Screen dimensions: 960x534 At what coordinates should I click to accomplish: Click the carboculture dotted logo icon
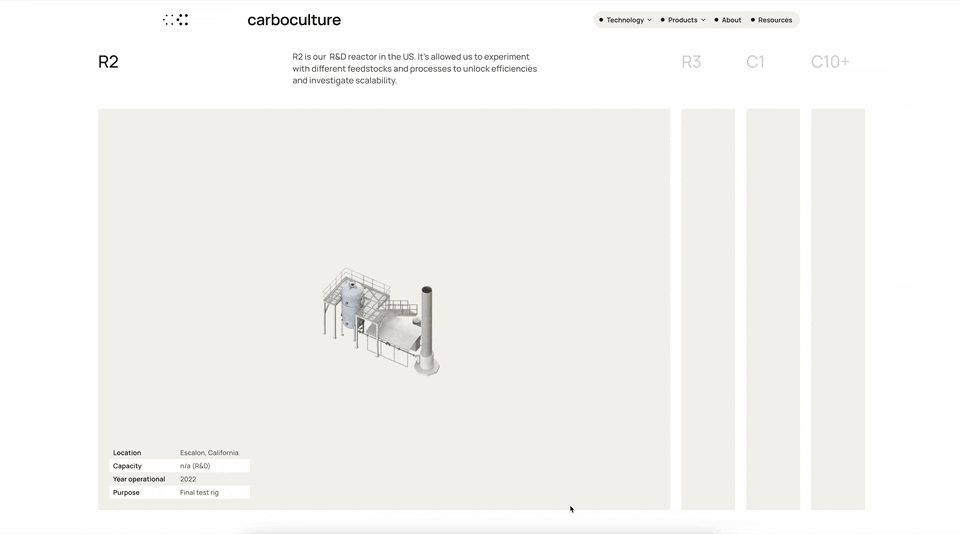tap(176, 20)
